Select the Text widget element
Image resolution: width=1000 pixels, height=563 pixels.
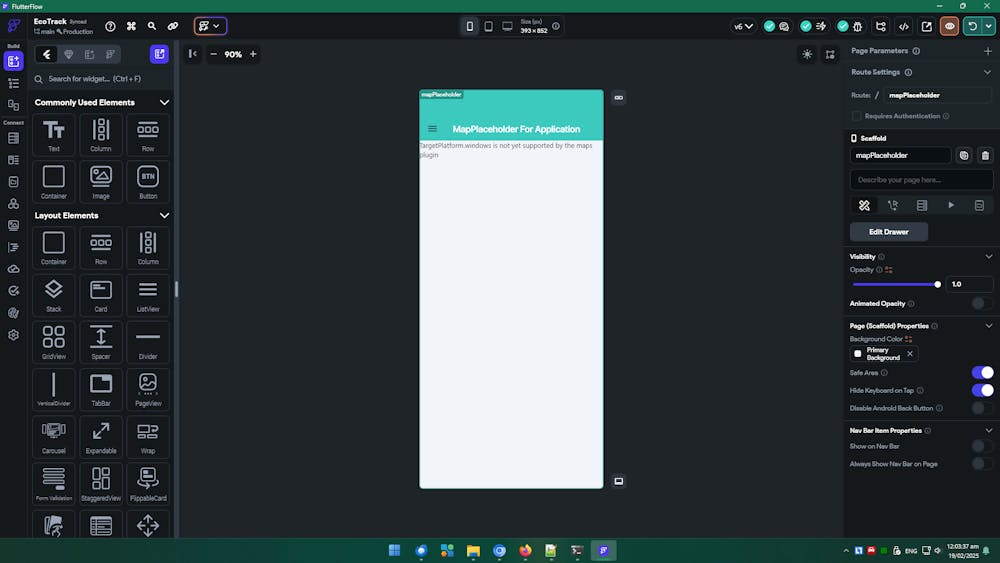click(x=54, y=135)
